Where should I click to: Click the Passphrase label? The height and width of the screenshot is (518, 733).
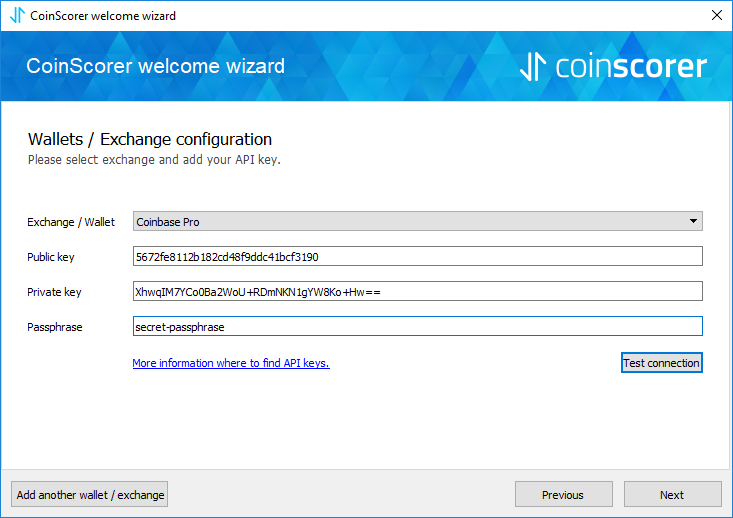pyautogui.click(x=55, y=327)
